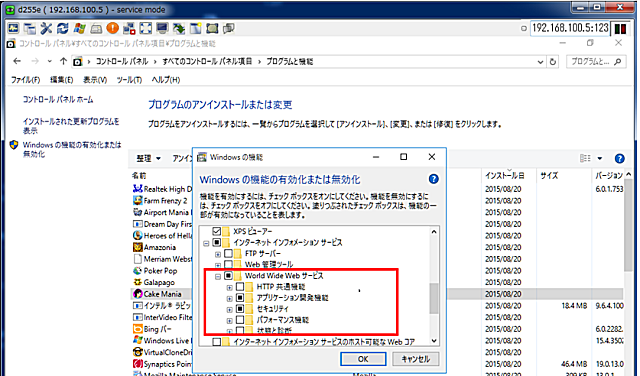The height and width of the screenshot is (376, 640).
Task: Click the orange exclamation mark toolbar icon
Action: (x=112, y=28)
